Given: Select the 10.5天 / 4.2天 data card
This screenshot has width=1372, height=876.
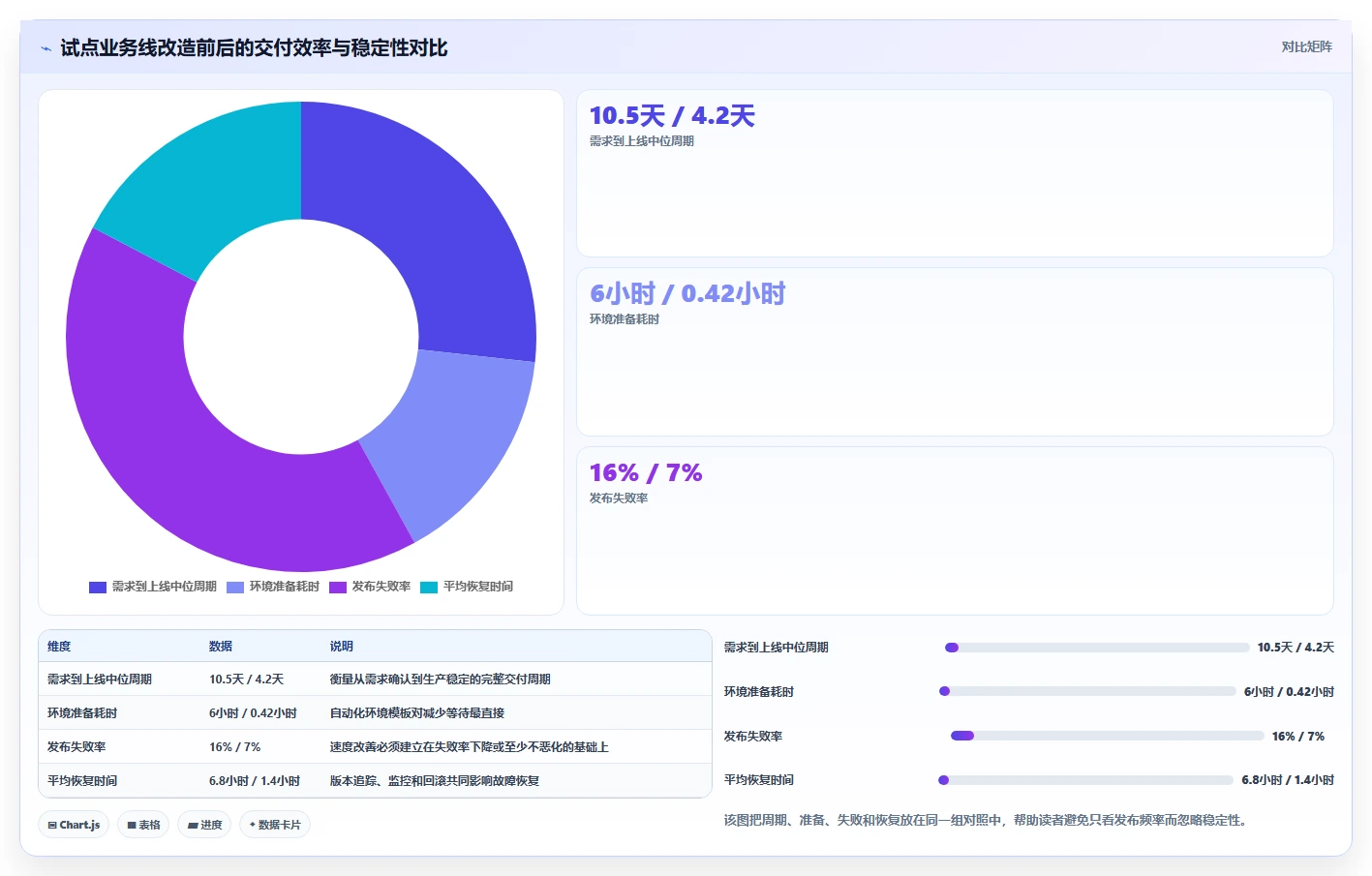Looking at the screenshot, I should (x=955, y=173).
